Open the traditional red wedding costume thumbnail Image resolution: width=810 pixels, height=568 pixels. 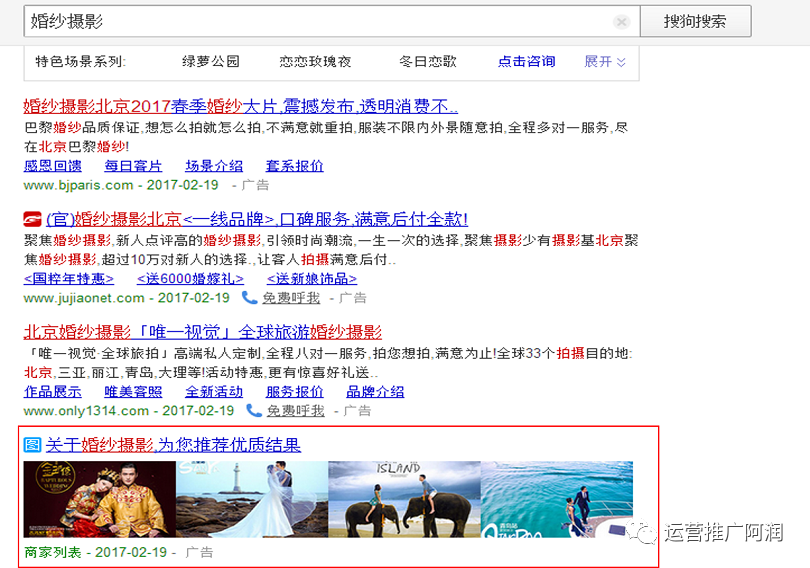point(100,499)
